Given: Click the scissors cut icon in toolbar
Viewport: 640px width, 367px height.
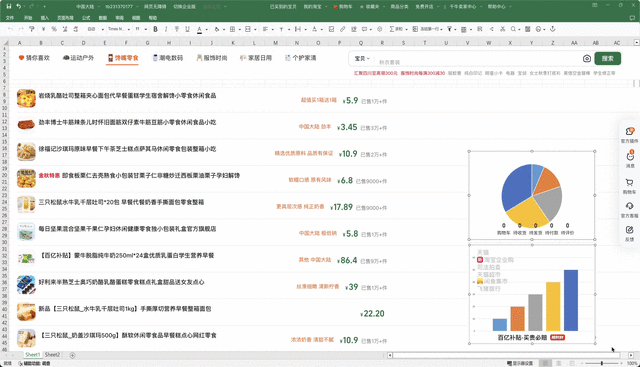Looking at the screenshot, I should (x=502, y=29).
